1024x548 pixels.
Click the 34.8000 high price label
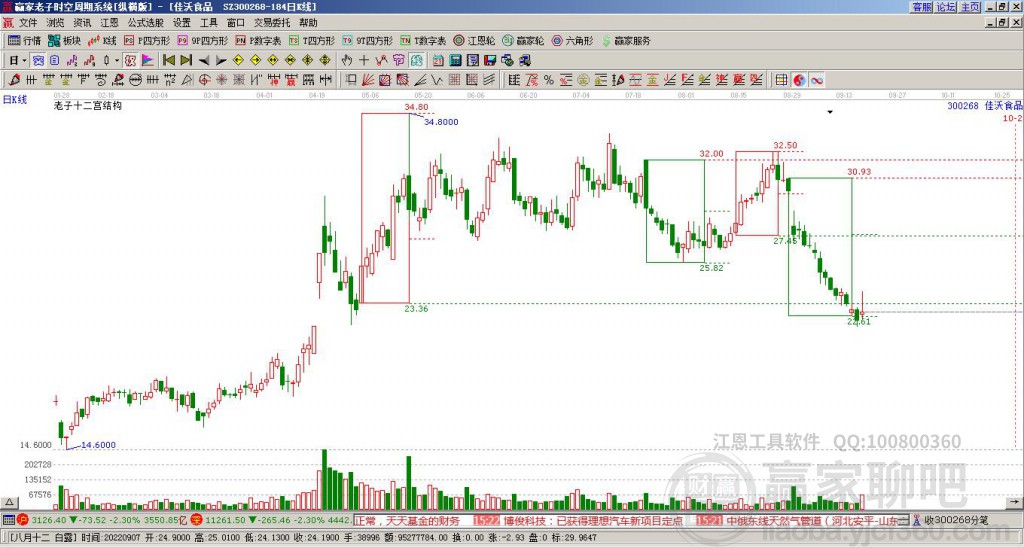tap(441, 121)
